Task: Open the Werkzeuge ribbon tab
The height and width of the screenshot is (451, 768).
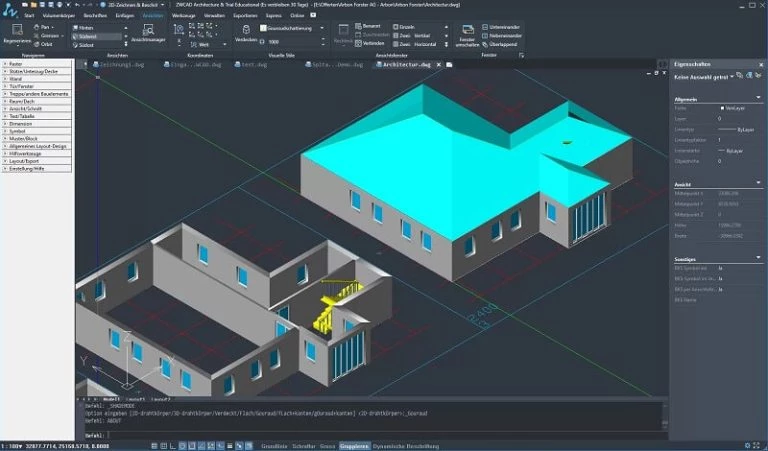Action: (184, 15)
